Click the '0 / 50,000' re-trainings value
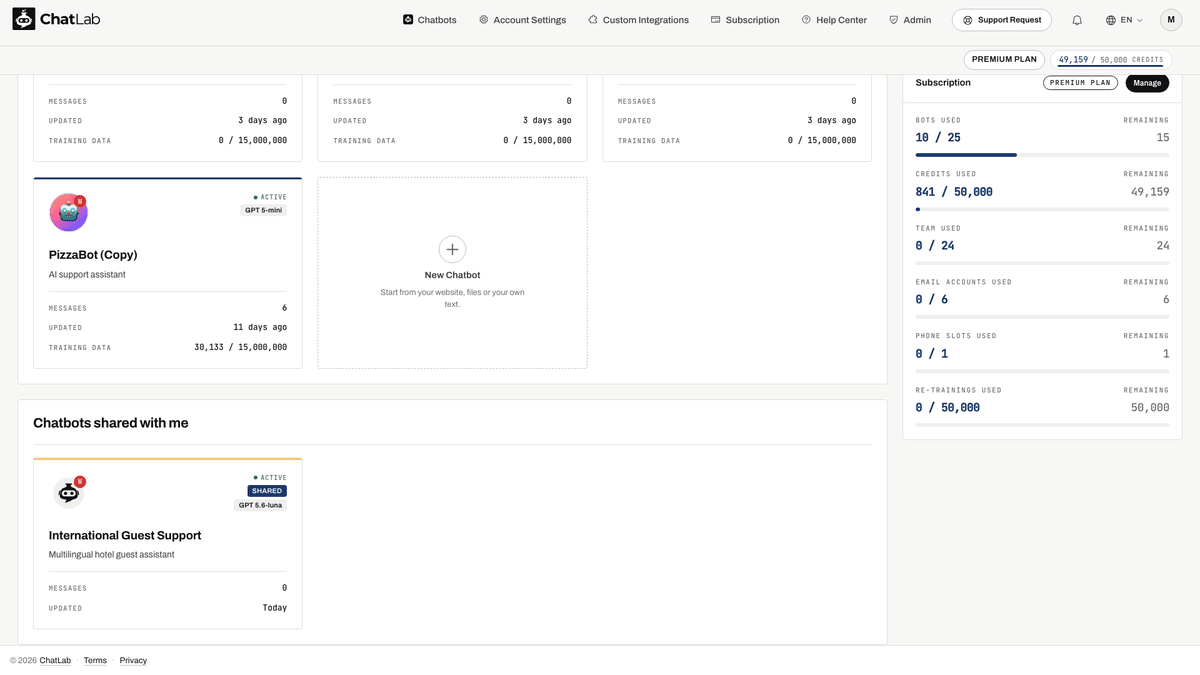 (948, 407)
